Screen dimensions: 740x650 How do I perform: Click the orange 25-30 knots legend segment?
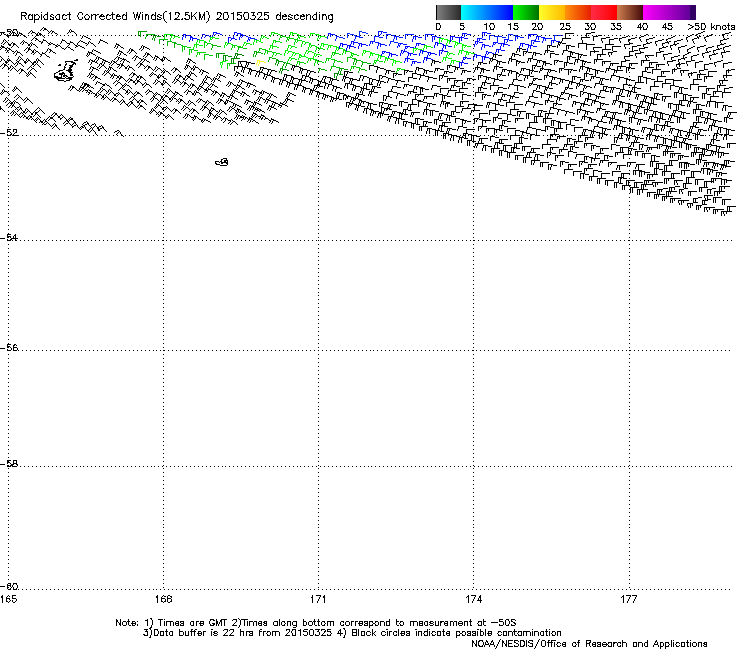(578, 12)
